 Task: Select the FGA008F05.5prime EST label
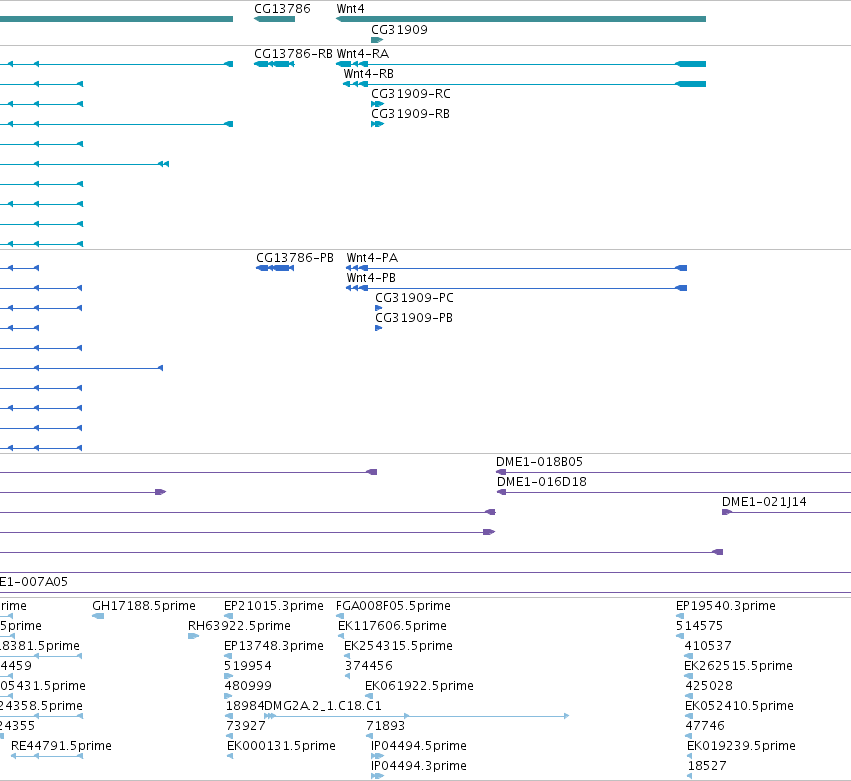393,606
